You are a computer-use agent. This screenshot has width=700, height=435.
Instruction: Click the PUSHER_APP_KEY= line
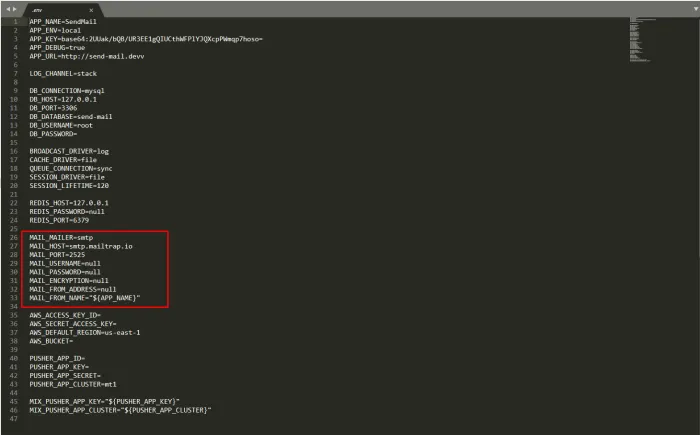point(59,367)
